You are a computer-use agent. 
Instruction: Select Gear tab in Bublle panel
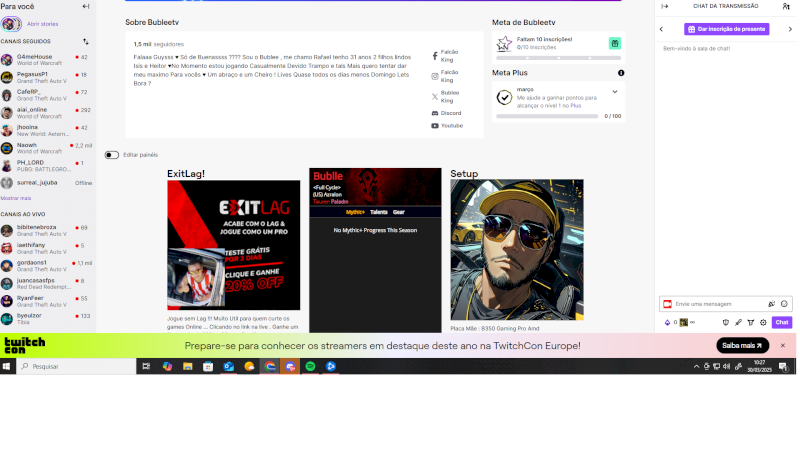pos(398,212)
